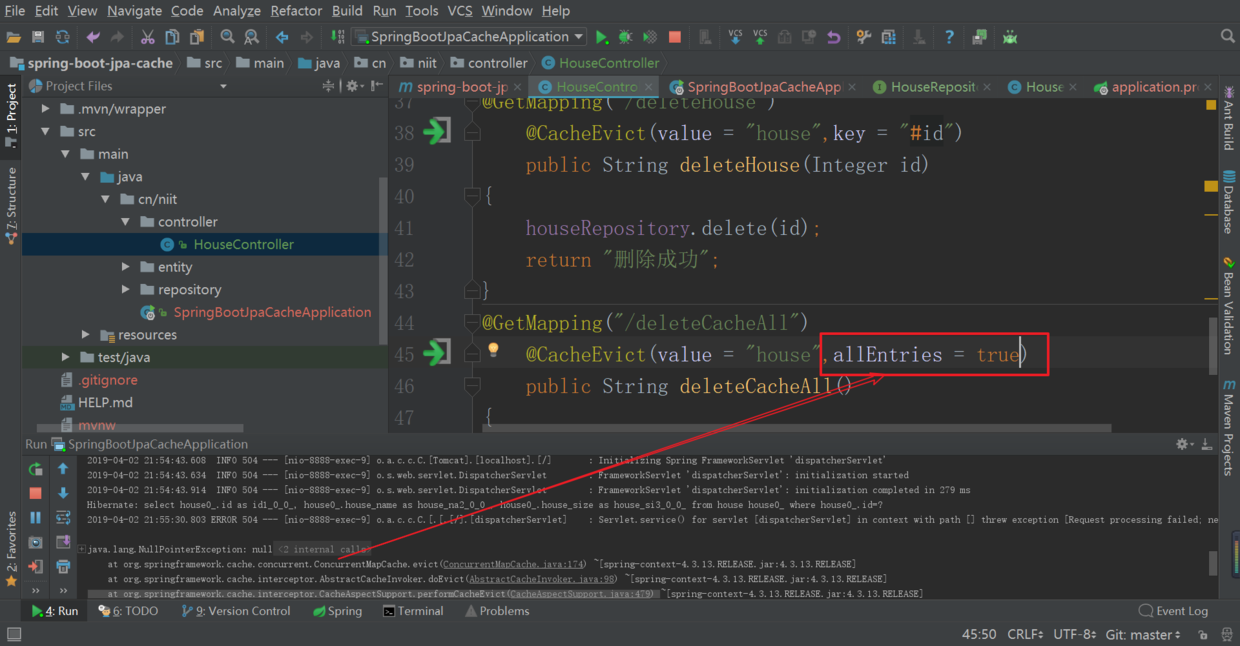
Task: Collapse the src folder
Action: coord(45,131)
